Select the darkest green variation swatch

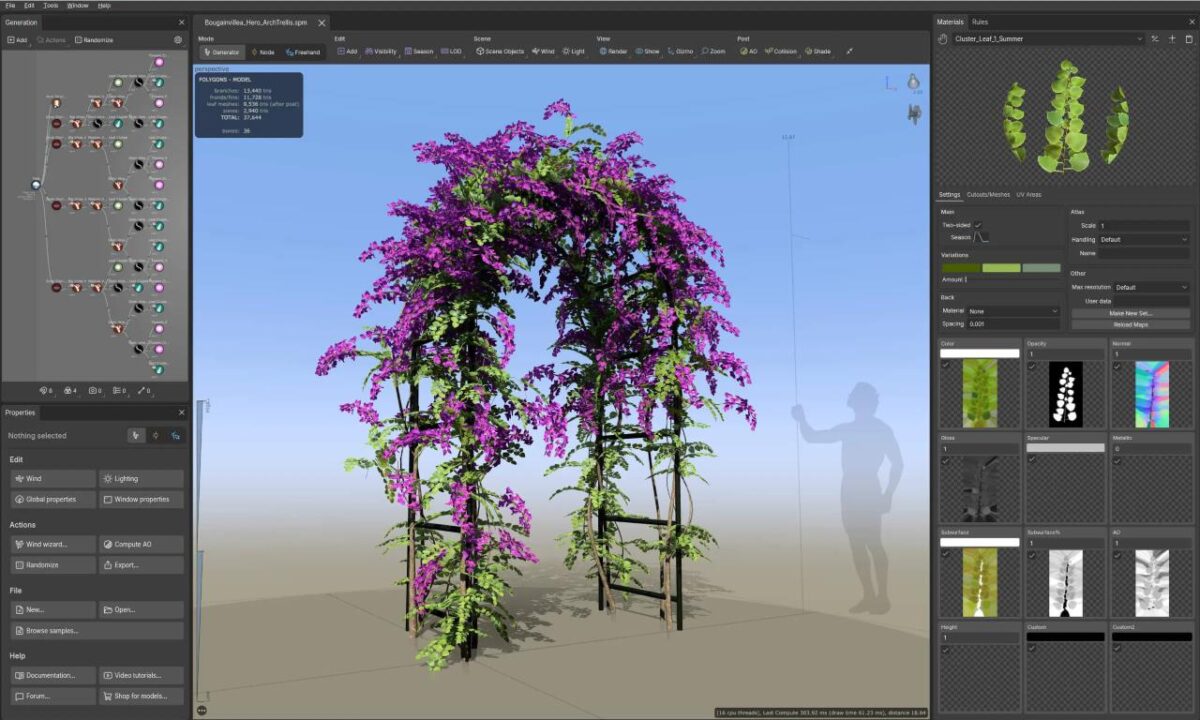pos(960,268)
